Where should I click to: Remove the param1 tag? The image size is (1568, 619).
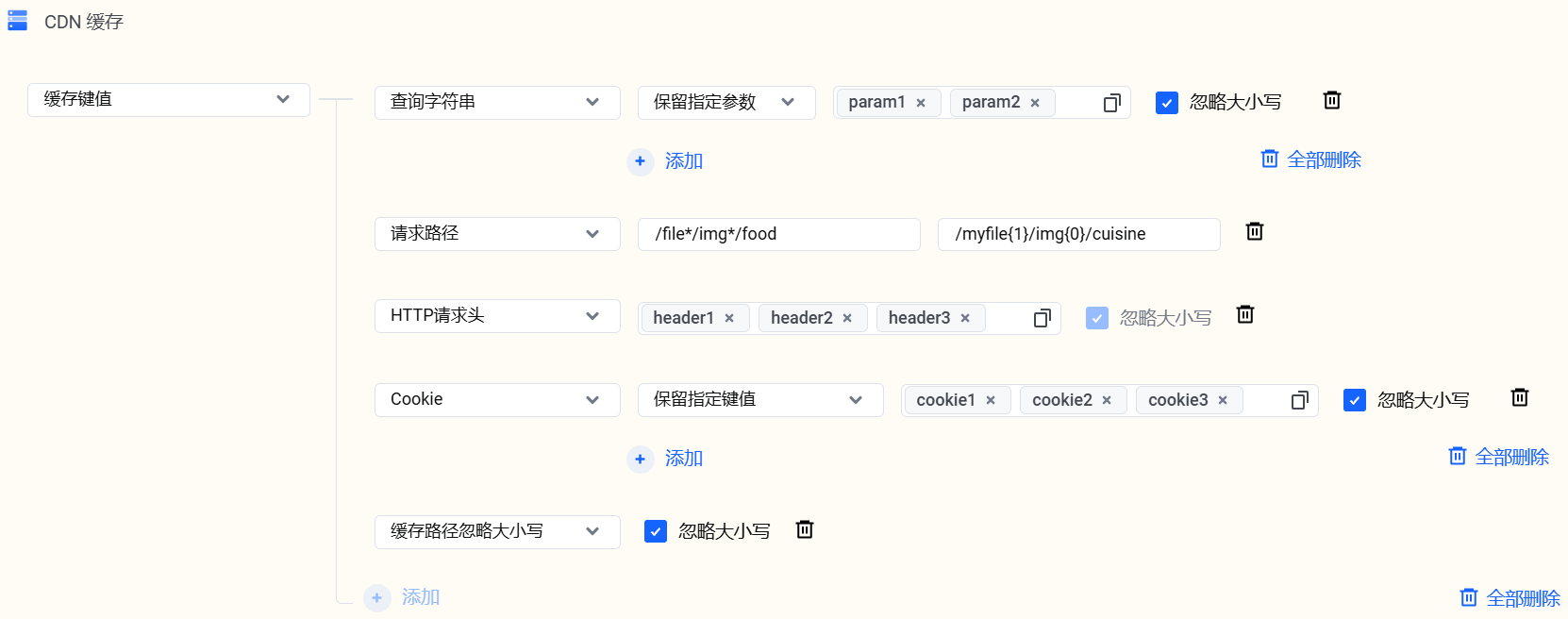(x=921, y=103)
